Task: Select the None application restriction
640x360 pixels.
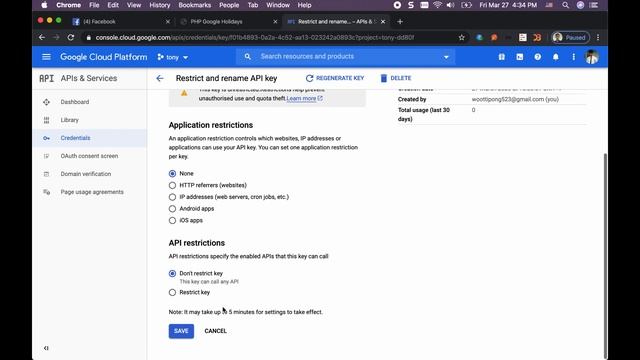Action: pyautogui.click(x=172, y=173)
